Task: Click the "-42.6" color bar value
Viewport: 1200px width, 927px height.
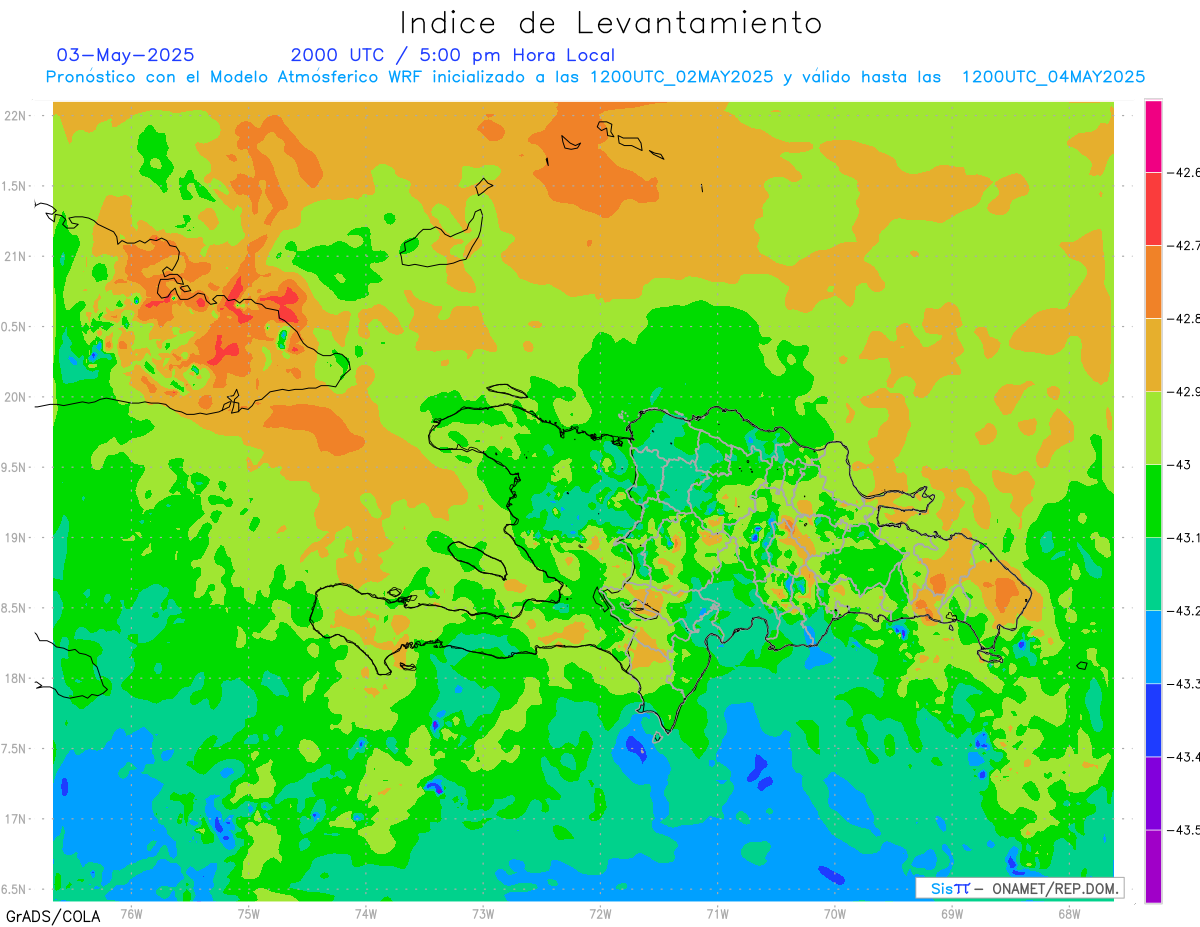Action: 1185,173
